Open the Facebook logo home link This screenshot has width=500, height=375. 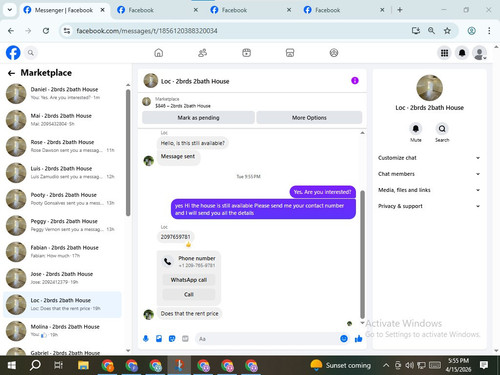13,53
